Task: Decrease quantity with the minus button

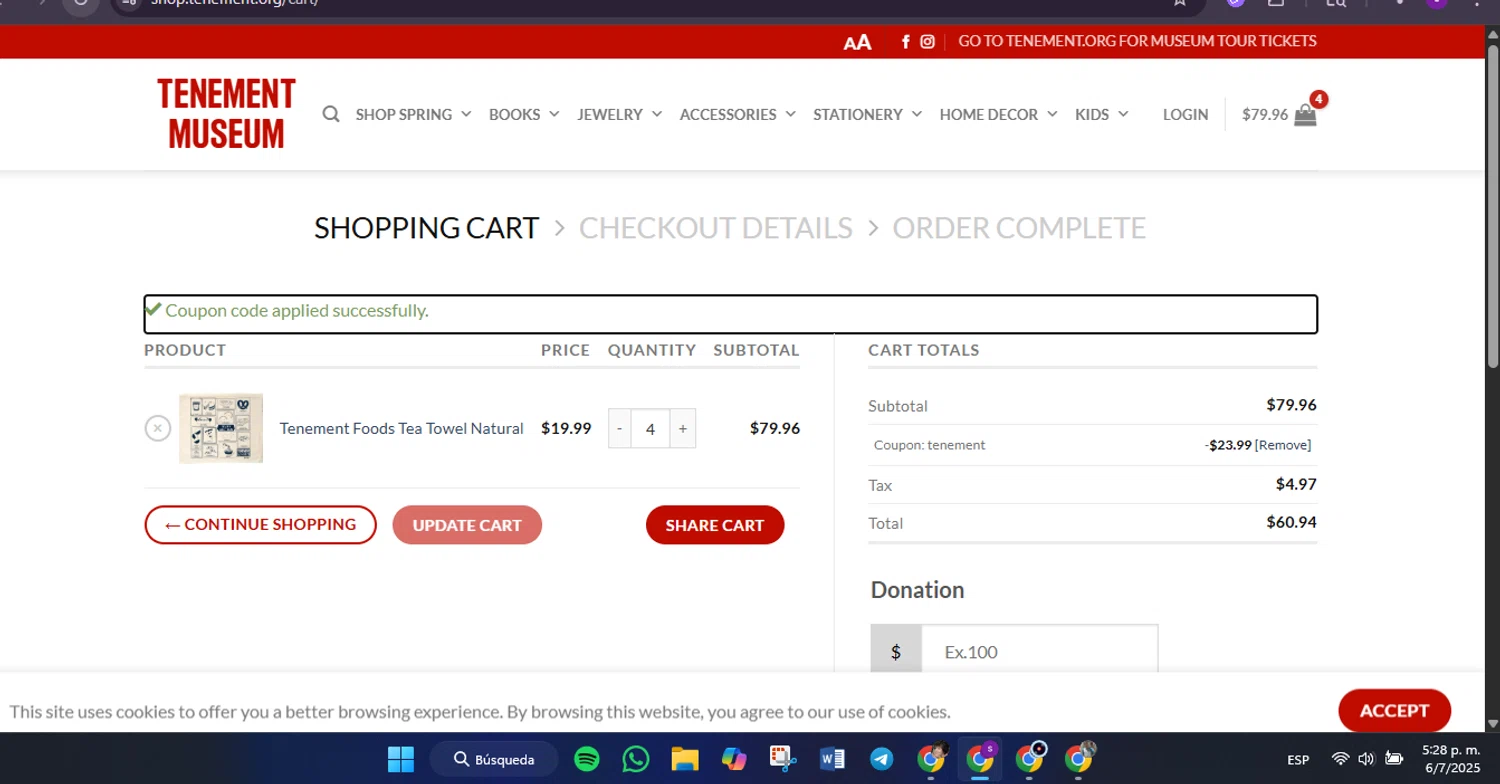Action: [x=620, y=428]
